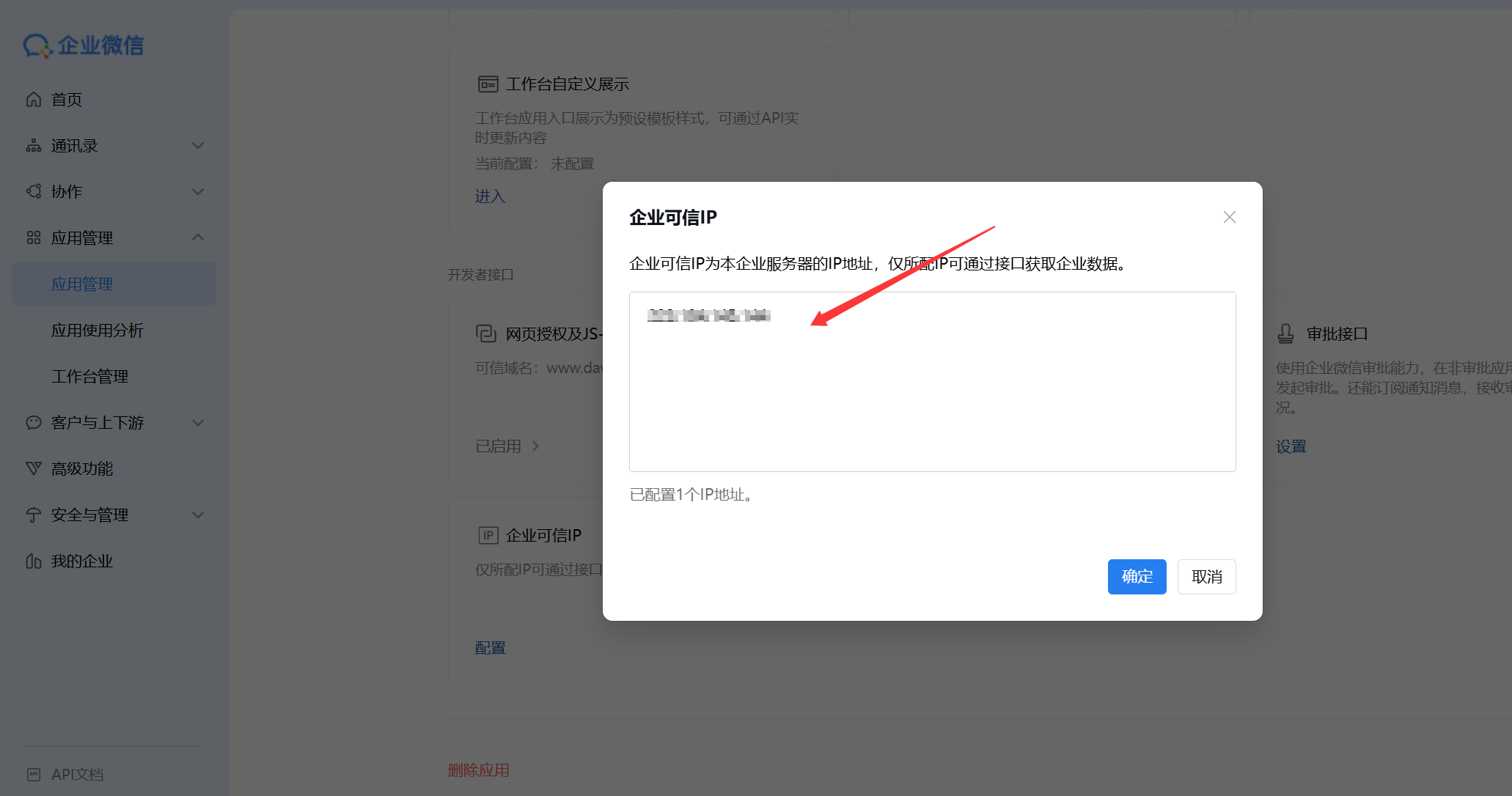Screen dimensions: 1512x796
Task: Focus the trusted IP address text area
Action: pyautogui.click(x=932, y=381)
